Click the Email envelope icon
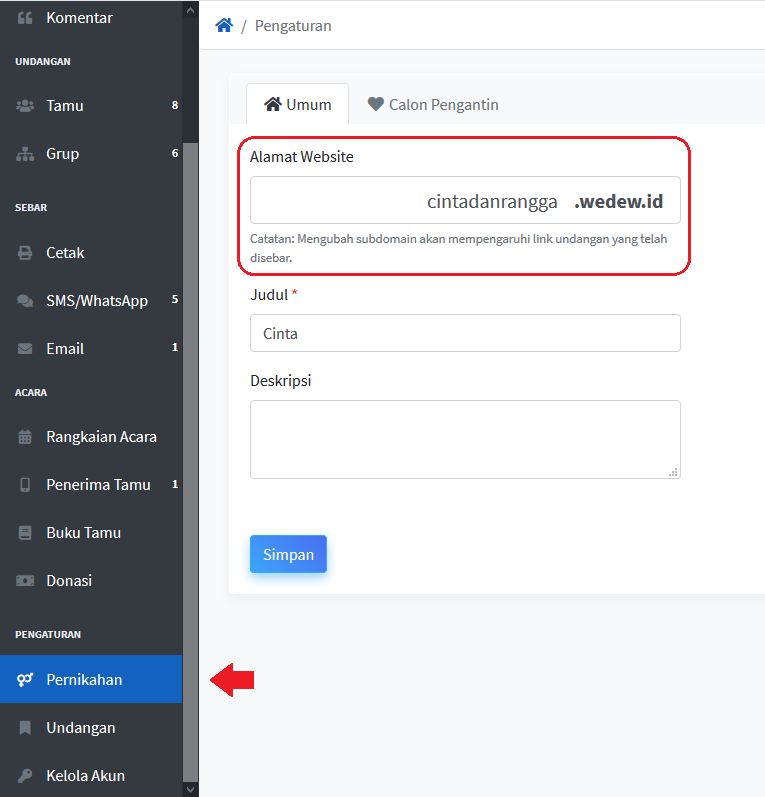765x797 pixels. pos(25,349)
